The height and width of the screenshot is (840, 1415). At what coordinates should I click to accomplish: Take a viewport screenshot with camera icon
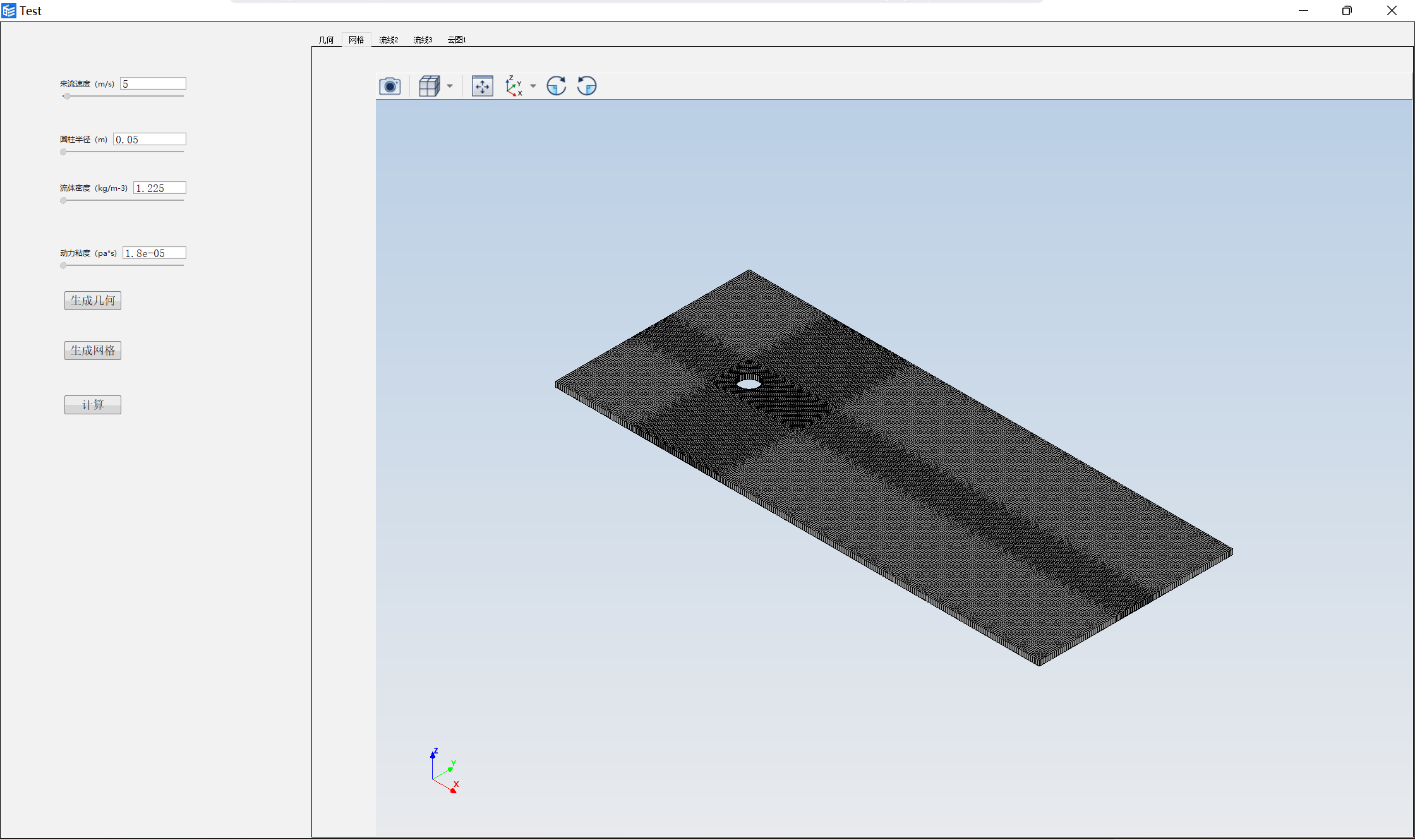point(390,86)
